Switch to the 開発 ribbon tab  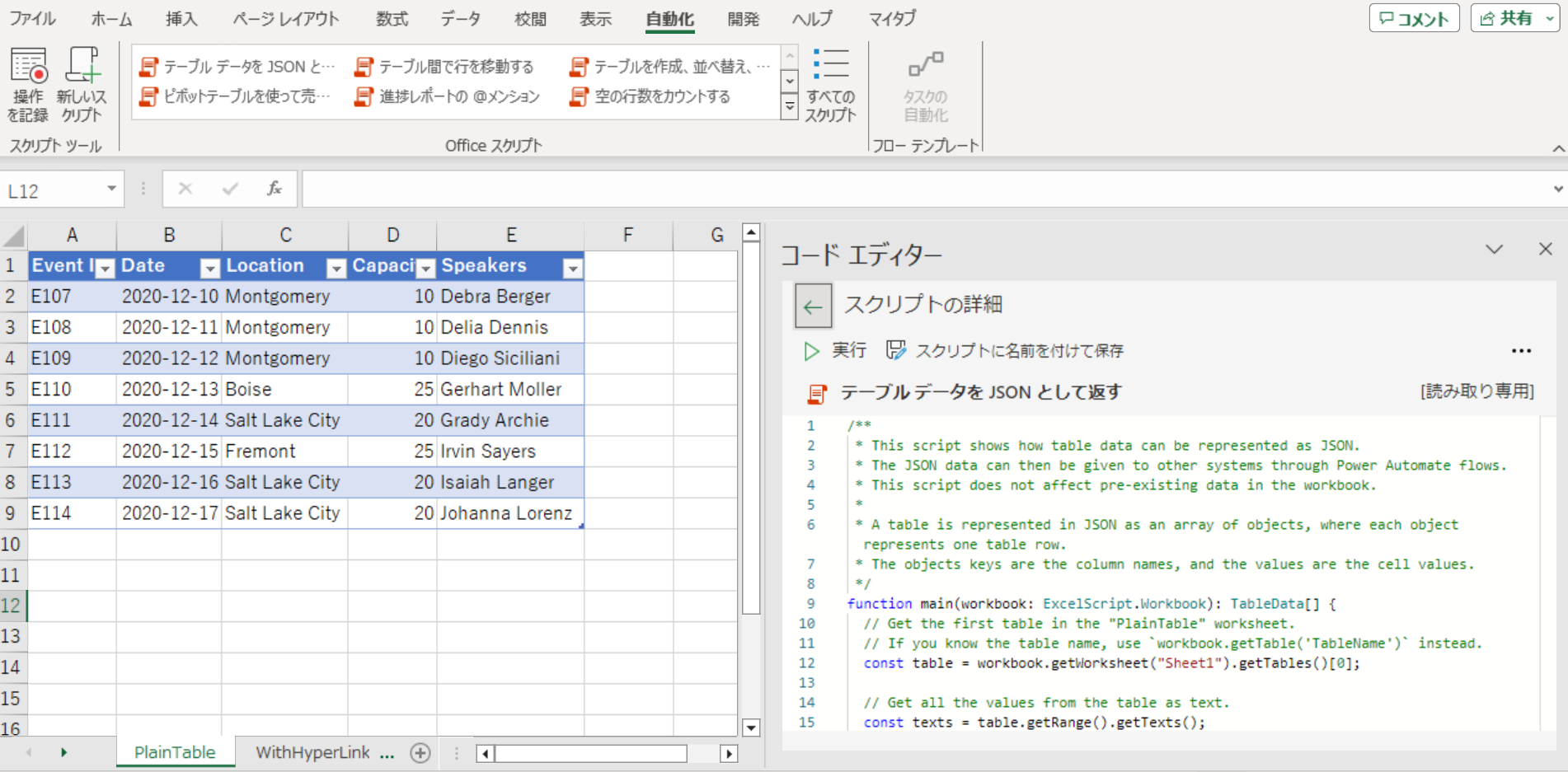pos(742,18)
